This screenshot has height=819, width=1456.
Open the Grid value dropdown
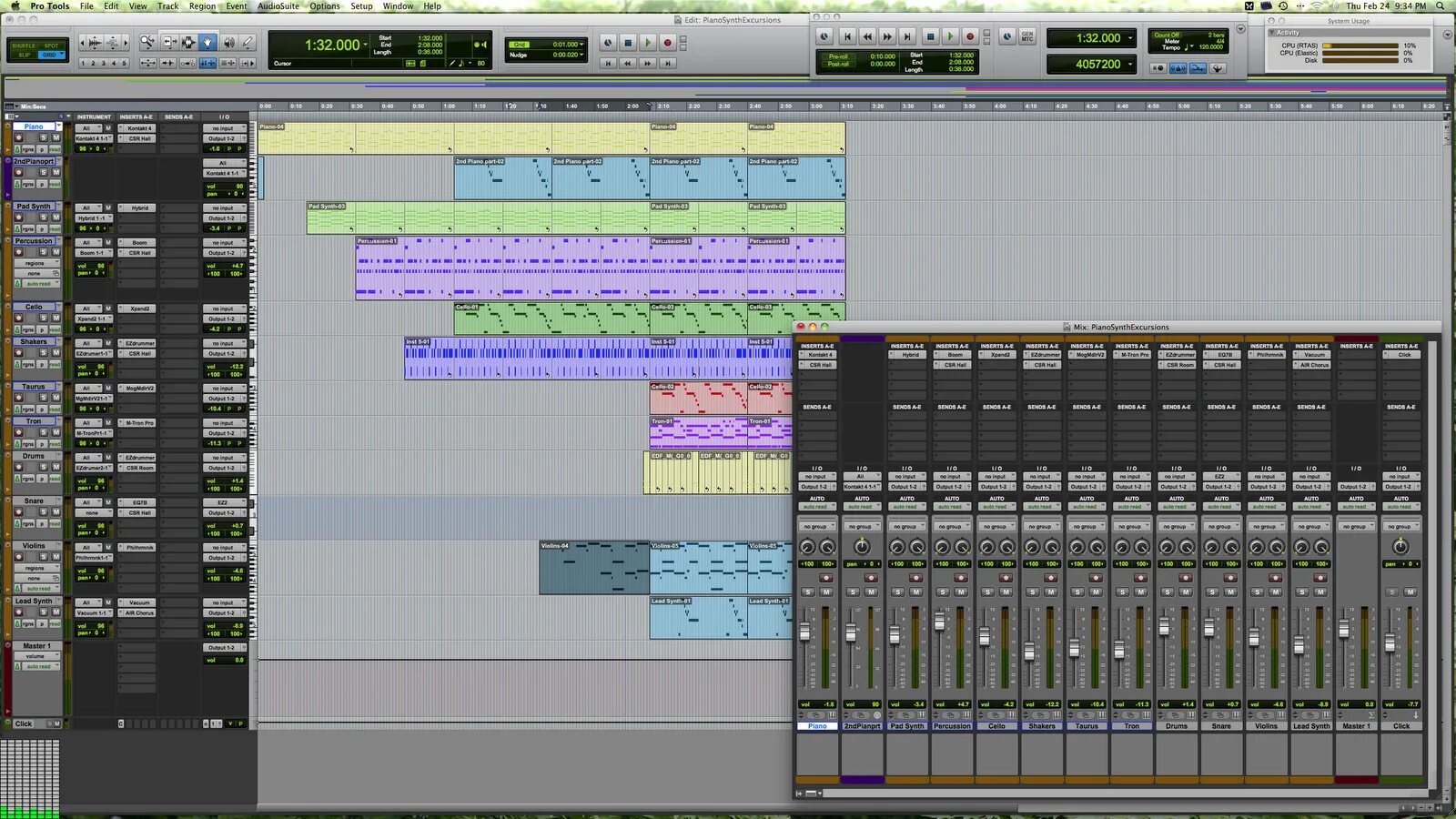[581, 44]
